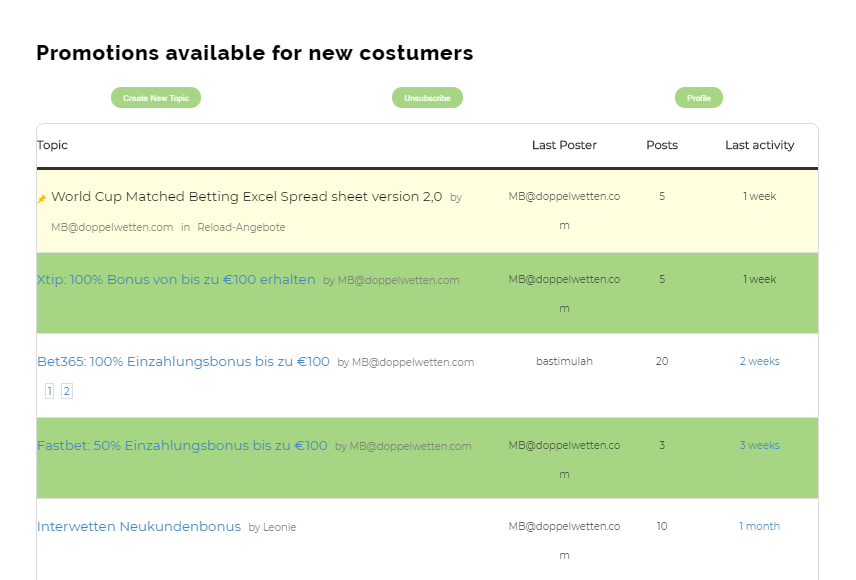
Task: Open World Cup Matched Betting Excel topic
Action: 246,197
